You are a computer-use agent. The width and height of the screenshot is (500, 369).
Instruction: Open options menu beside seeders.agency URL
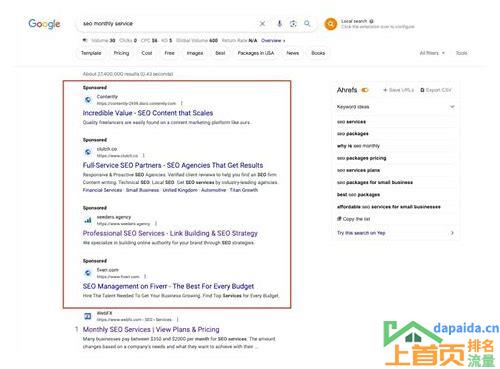[156, 223]
